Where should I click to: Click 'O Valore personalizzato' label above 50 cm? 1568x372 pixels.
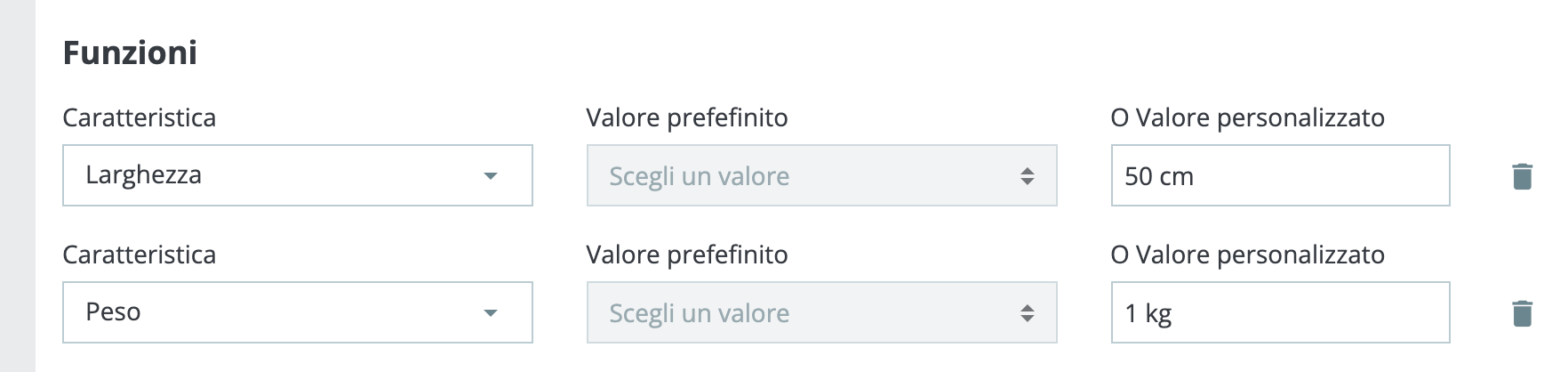pyautogui.click(x=1247, y=118)
